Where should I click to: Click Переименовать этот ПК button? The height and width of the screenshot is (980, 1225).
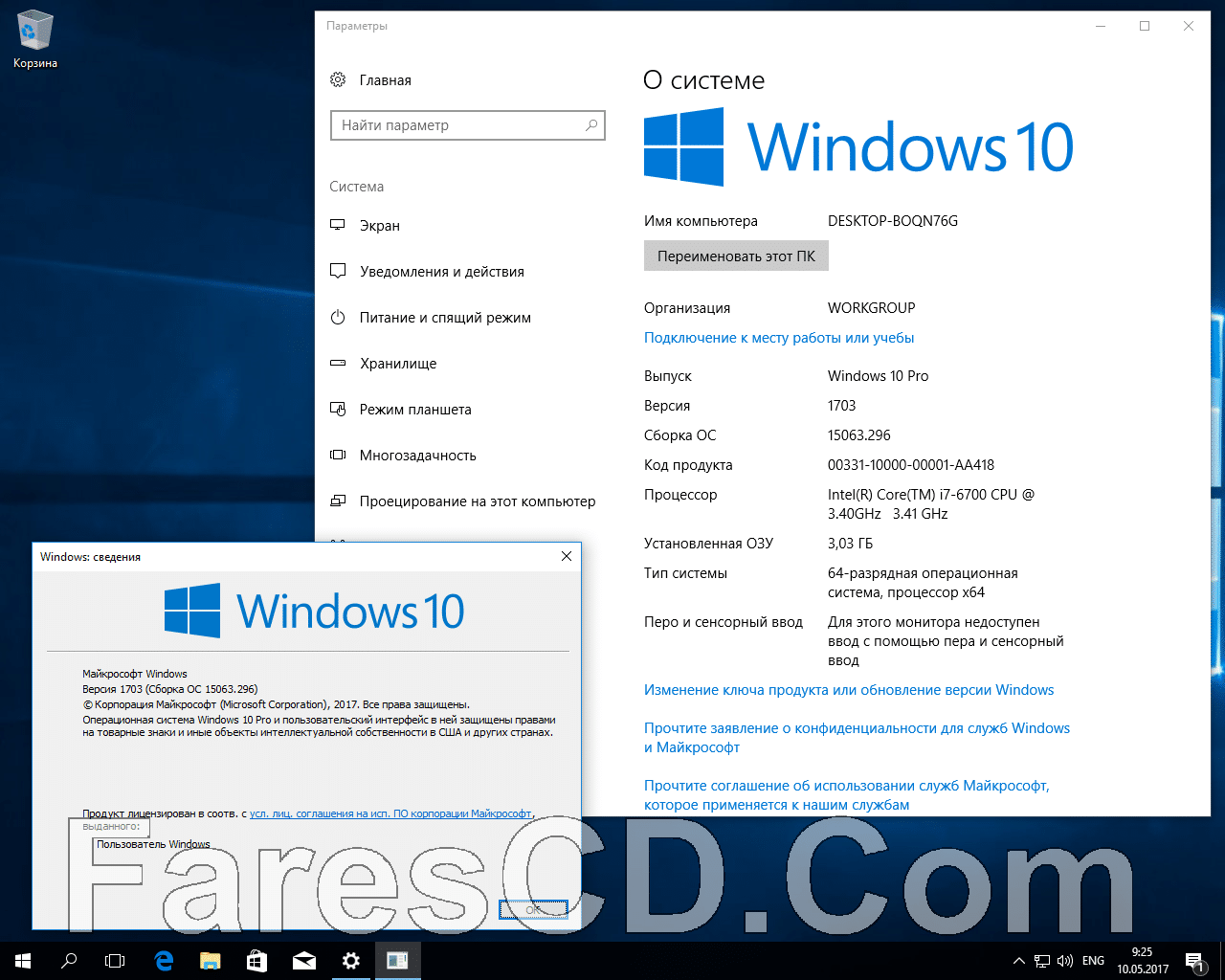click(736, 256)
